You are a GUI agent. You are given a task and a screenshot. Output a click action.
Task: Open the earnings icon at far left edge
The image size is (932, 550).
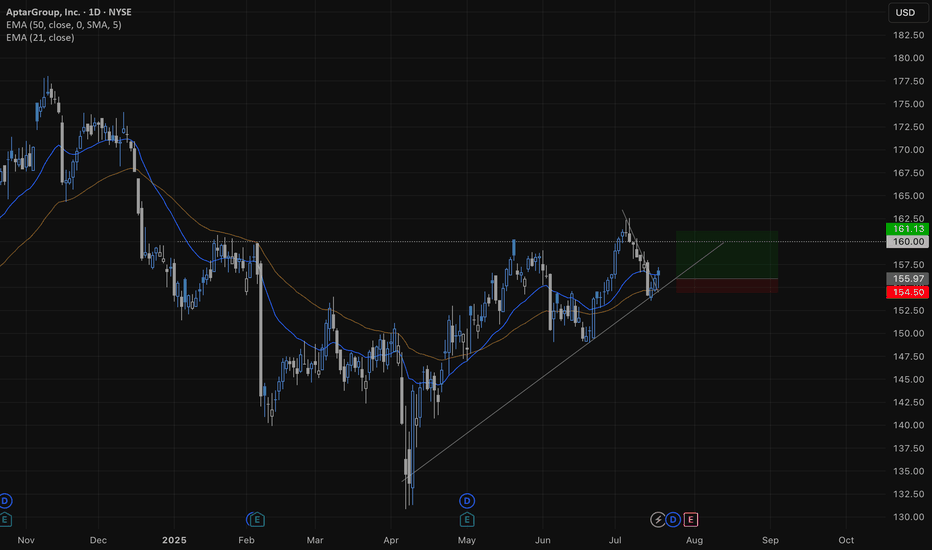point(5,520)
